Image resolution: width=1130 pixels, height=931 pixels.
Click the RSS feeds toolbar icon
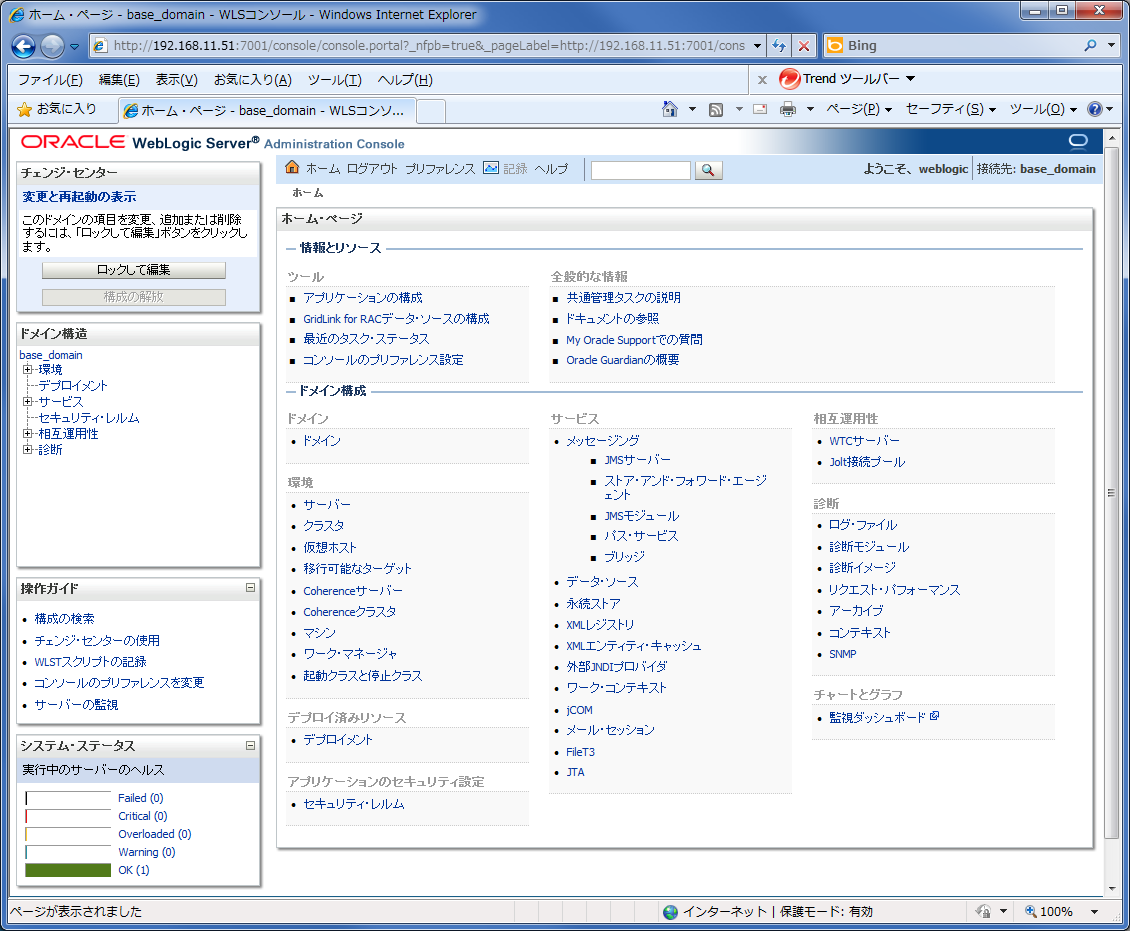pyautogui.click(x=716, y=110)
